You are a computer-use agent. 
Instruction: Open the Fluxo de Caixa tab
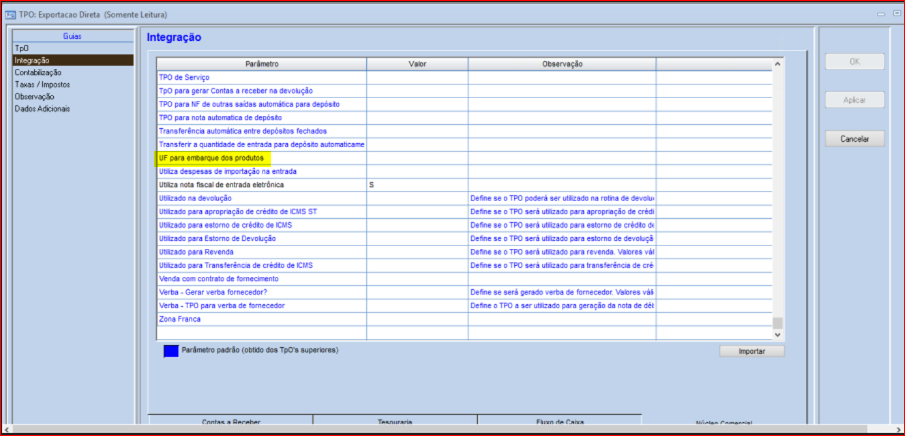[559, 423]
